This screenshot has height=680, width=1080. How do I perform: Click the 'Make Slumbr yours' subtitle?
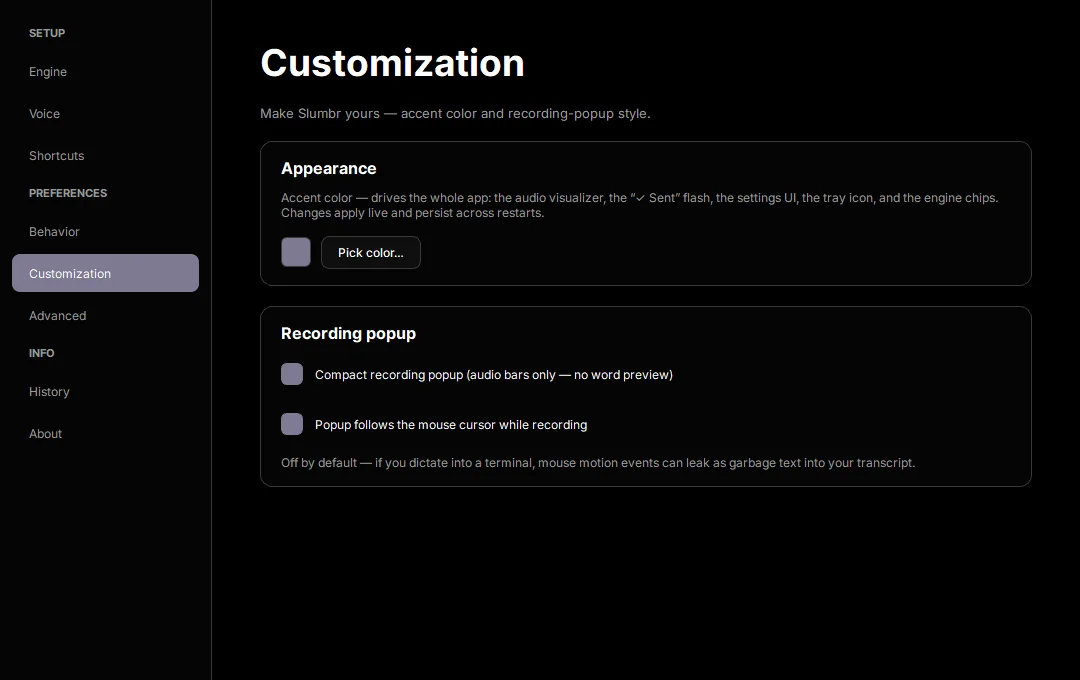[x=455, y=114]
